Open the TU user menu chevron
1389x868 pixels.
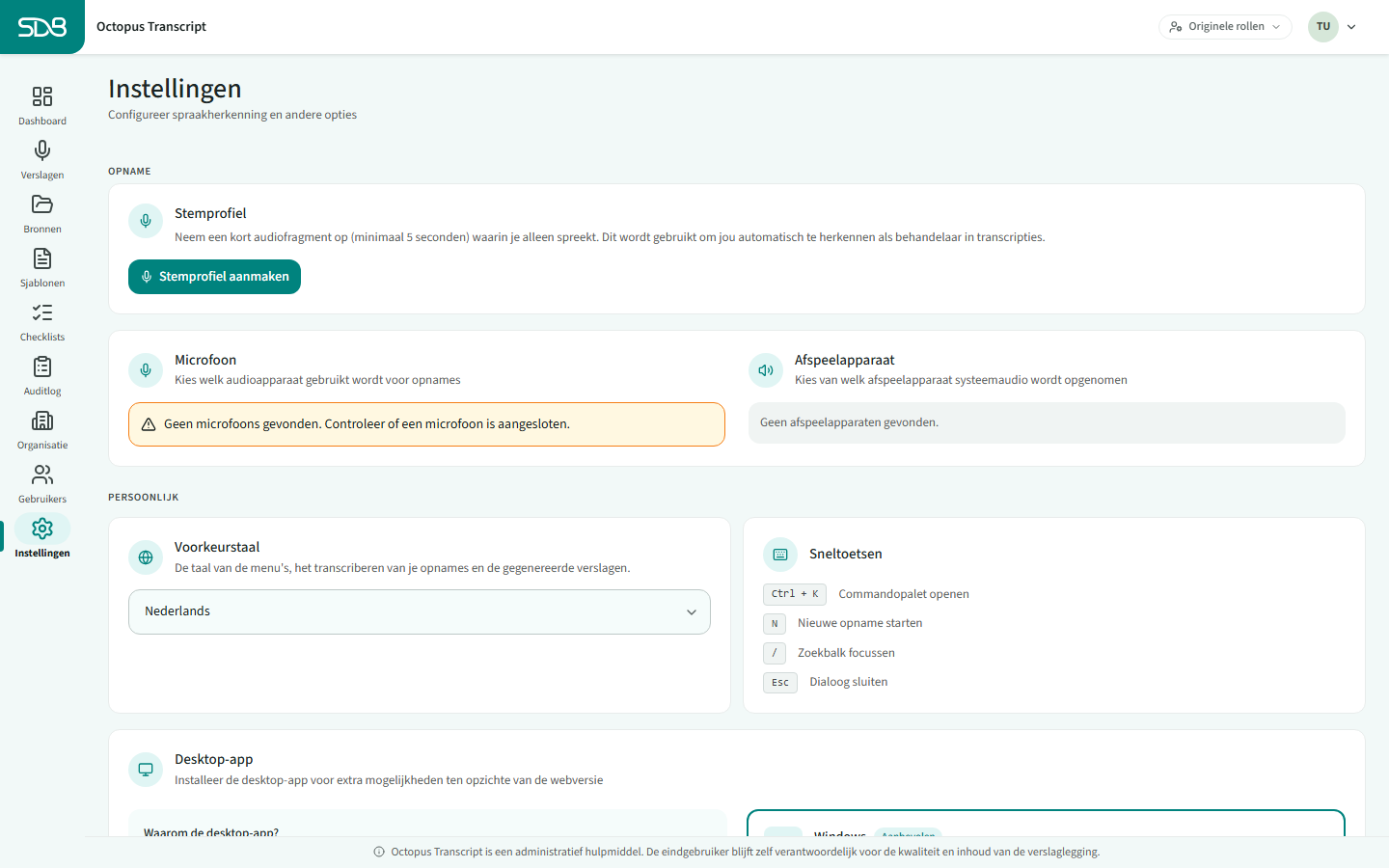[1351, 27]
